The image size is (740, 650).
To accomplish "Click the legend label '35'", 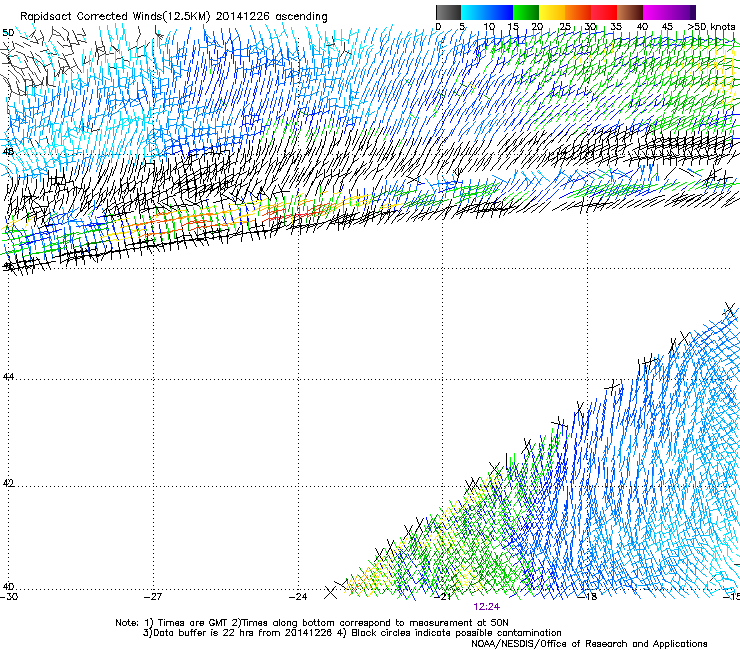I will (x=616, y=27).
